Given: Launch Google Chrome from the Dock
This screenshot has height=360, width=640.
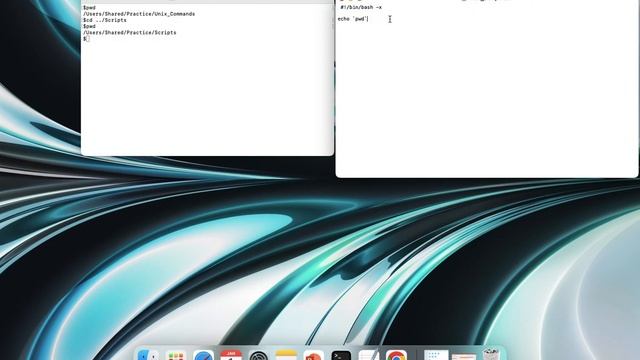Looking at the screenshot, I should pos(396,355).
